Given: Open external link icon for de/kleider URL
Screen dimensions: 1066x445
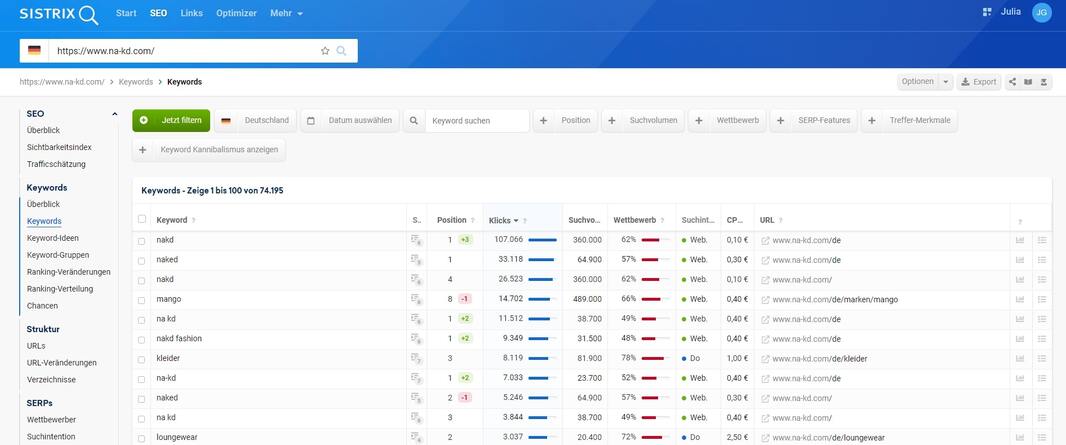Looking at the screenshot, I should (766, 359).
